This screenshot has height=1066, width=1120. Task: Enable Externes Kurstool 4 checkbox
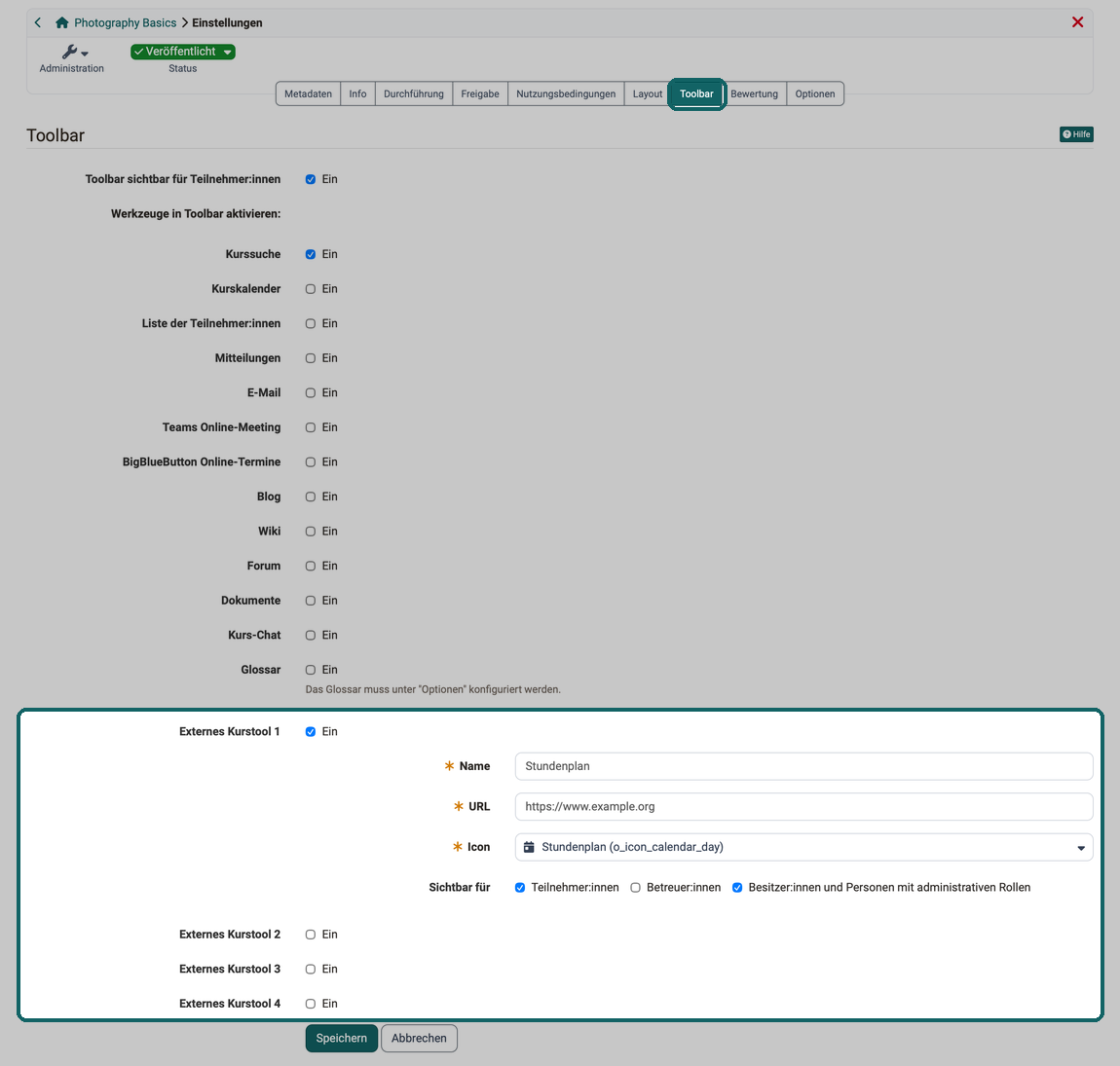point(310,1004)
